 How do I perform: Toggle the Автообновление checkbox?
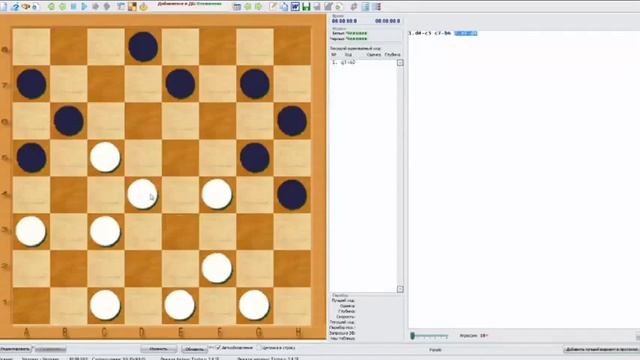(218, 348)
